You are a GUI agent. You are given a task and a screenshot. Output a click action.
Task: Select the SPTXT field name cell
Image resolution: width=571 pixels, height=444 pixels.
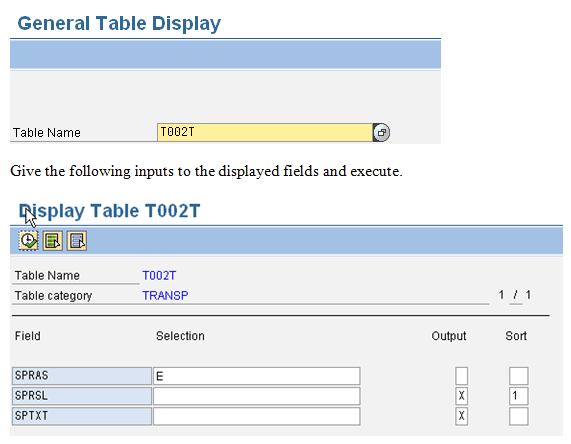(x=82, y=416)
